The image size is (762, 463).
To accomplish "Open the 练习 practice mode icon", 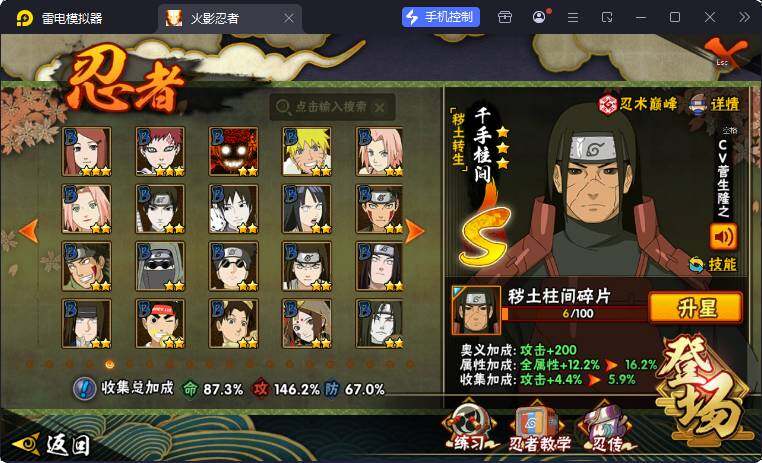I will (x=469, y=426).
